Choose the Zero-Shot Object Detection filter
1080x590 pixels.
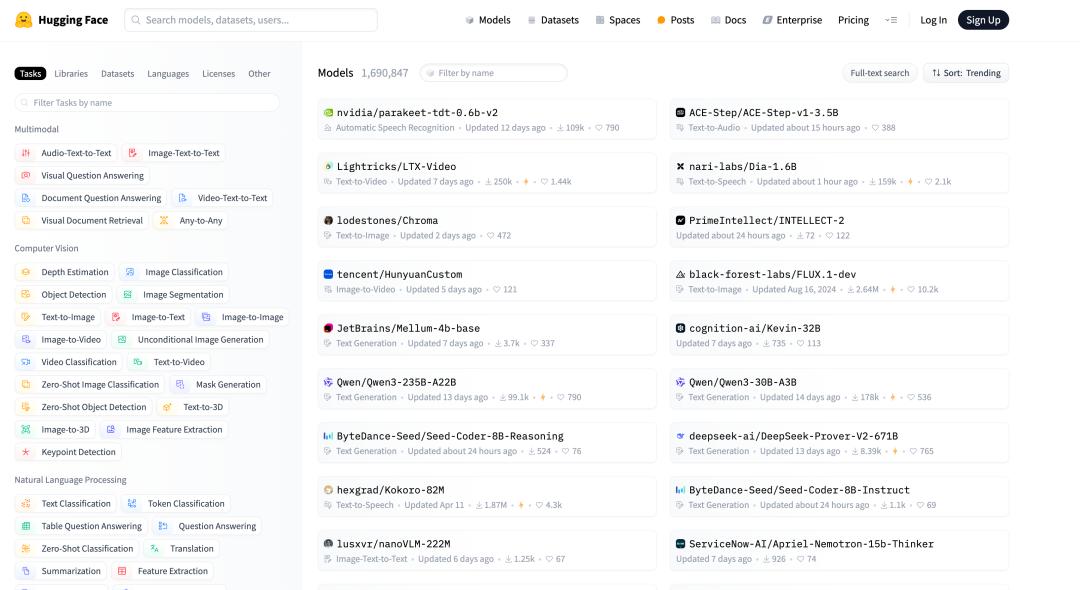[83, 408]
